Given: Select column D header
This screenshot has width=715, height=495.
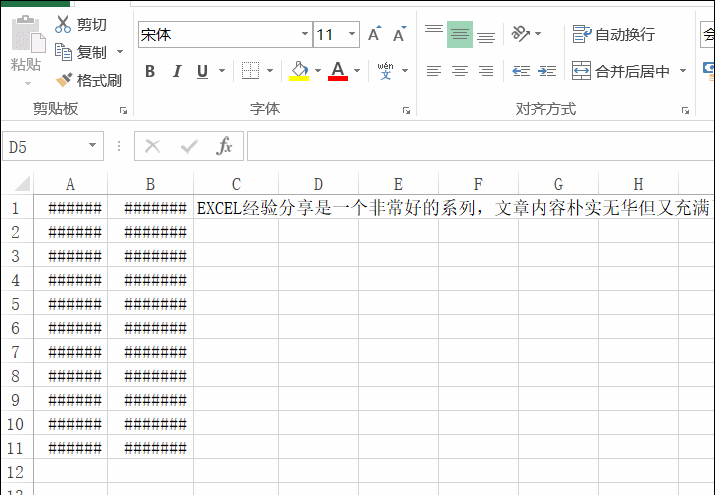Looking at the screenshot, I should 318,184.
